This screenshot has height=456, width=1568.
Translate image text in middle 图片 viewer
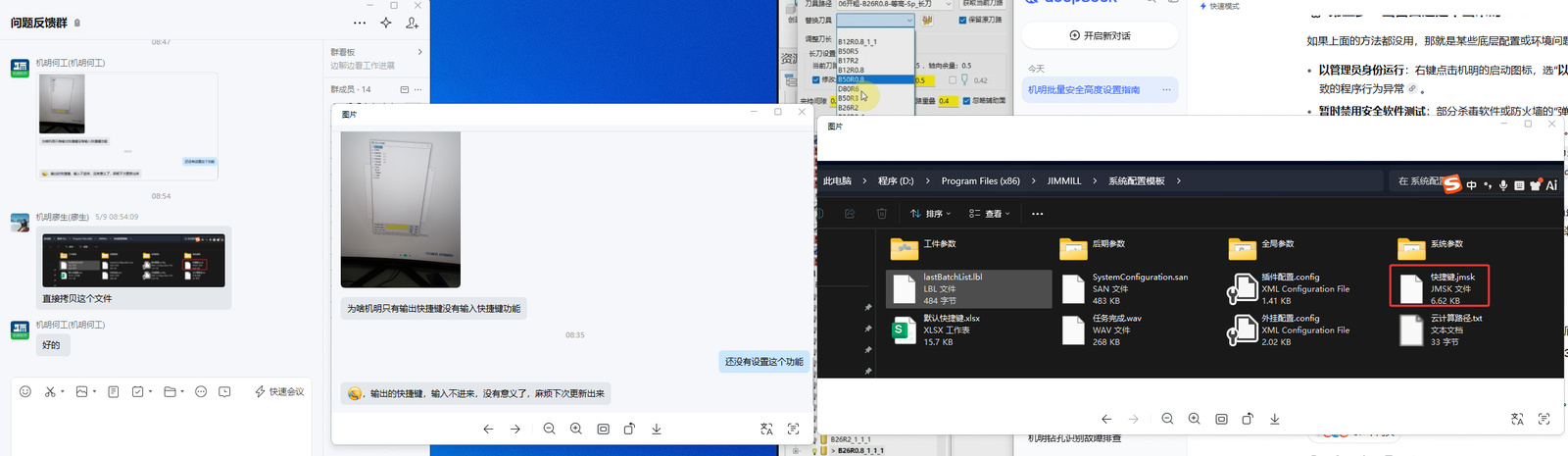click(x=766, y=429)
